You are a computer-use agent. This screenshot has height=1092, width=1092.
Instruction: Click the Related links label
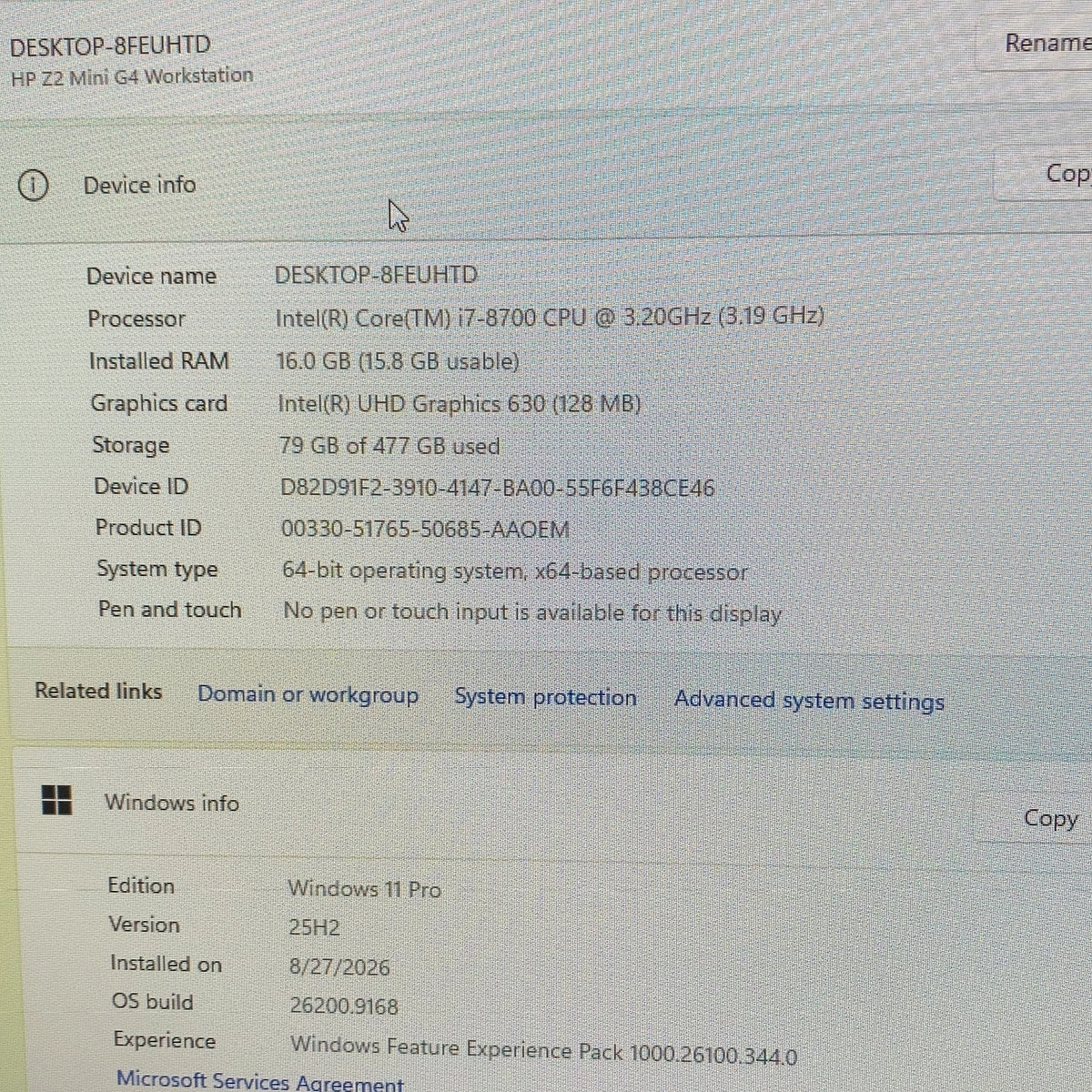pyautogui.click(x=98, y=692)
